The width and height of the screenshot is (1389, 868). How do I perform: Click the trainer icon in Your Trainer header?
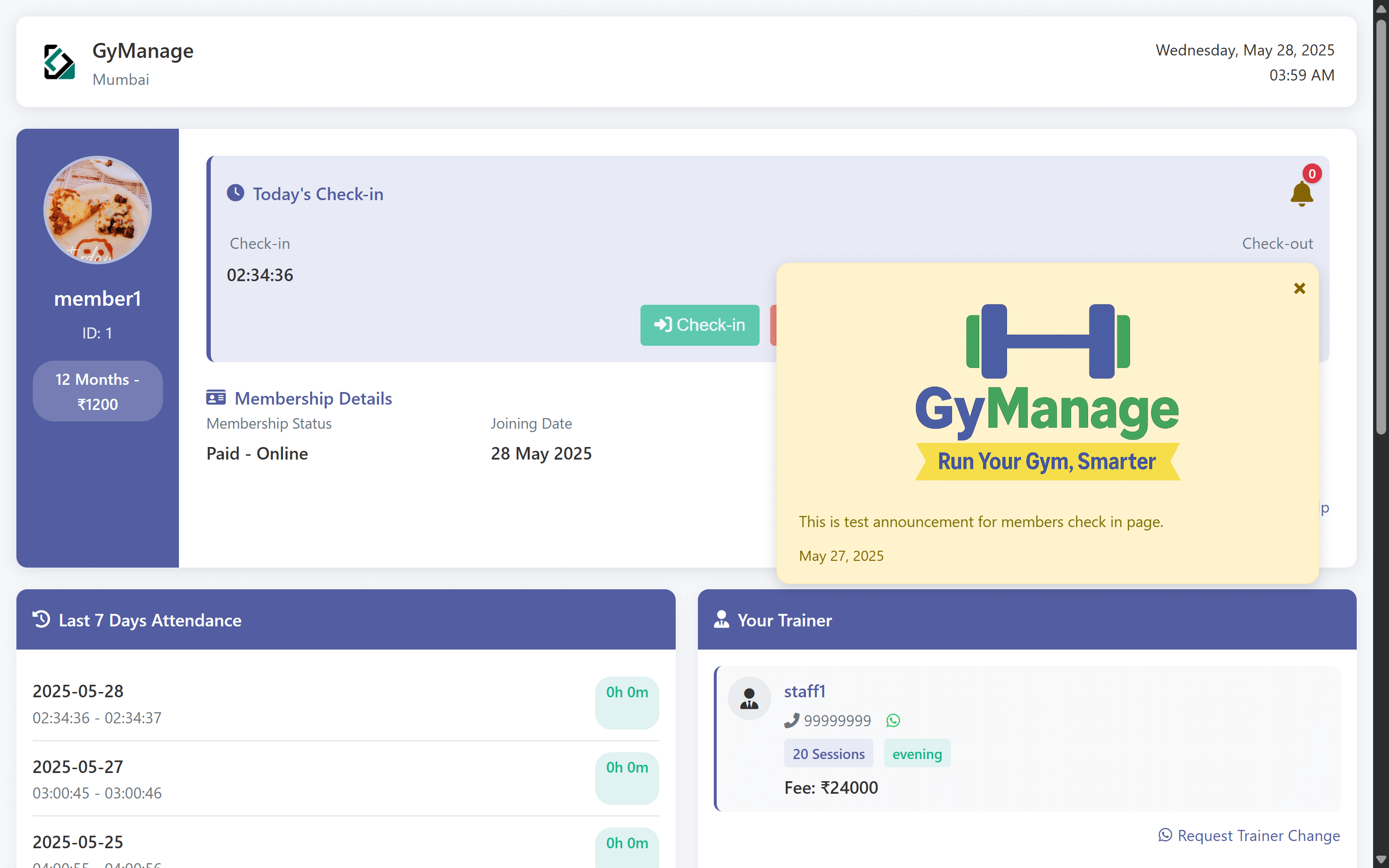coord(722,620)
